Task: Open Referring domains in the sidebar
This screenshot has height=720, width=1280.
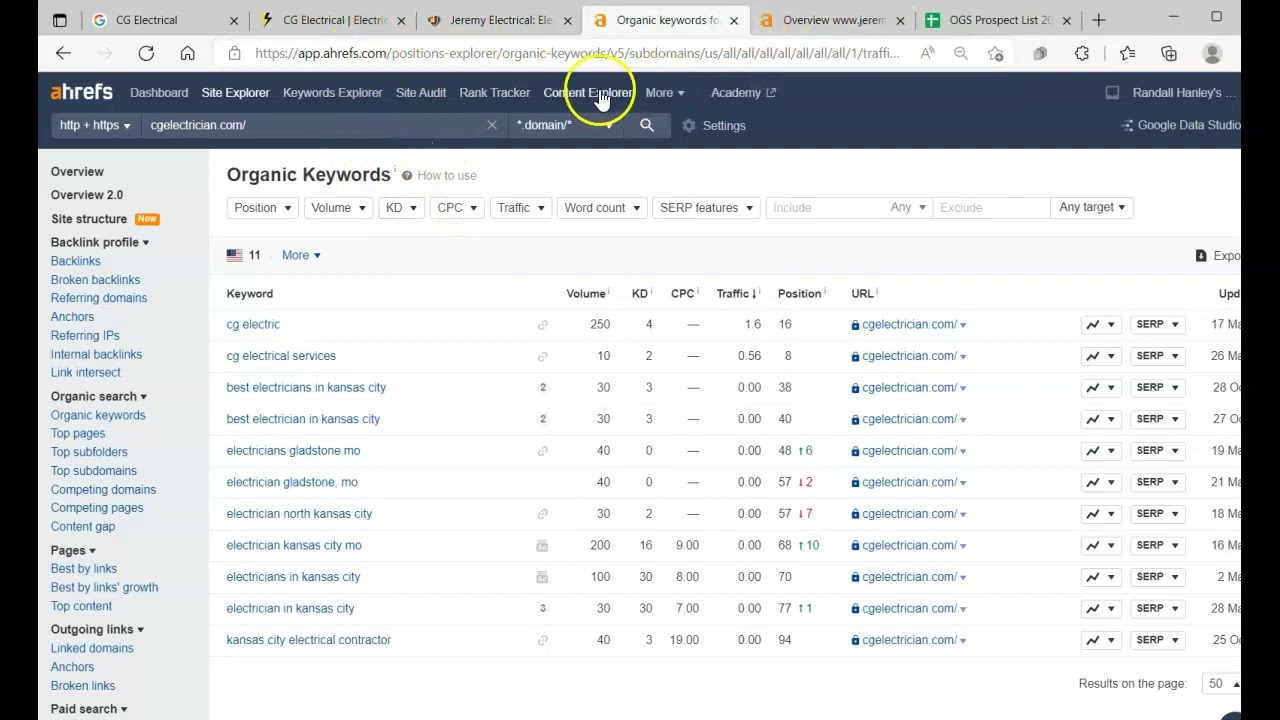Action: [99, 298]
